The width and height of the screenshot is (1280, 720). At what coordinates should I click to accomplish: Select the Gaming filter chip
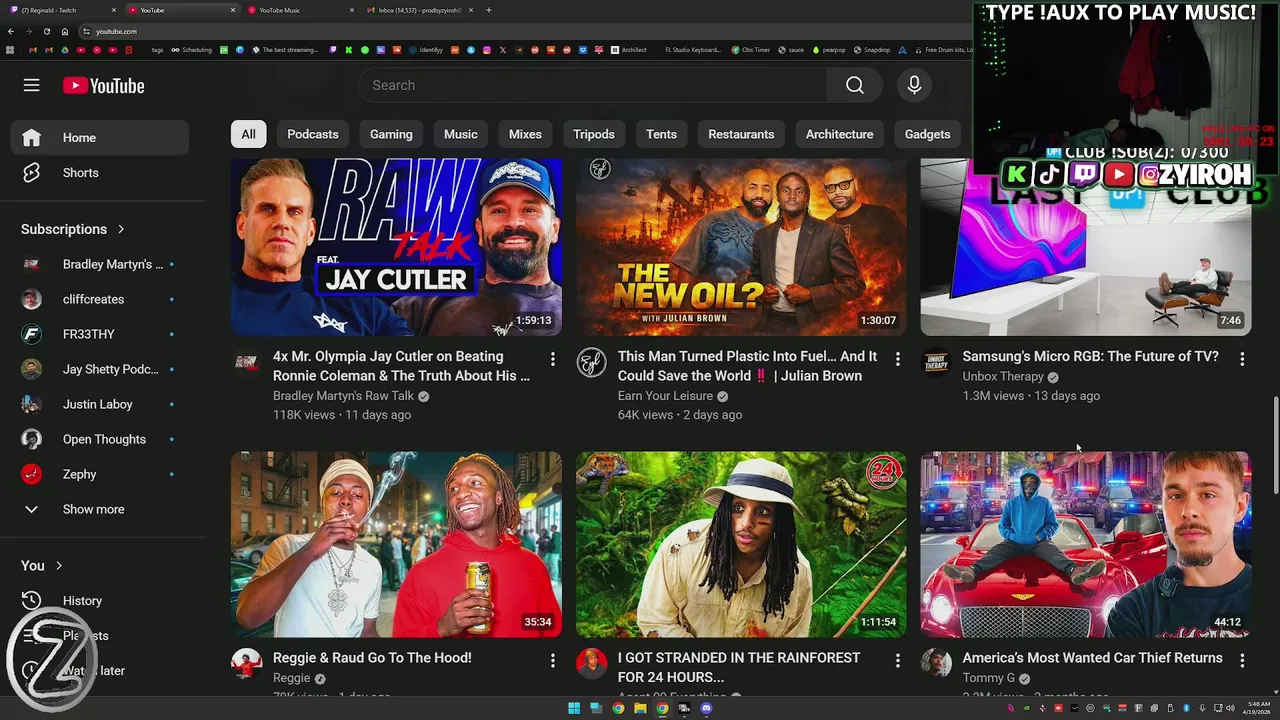pyautogui.click(x=391, y=134)
